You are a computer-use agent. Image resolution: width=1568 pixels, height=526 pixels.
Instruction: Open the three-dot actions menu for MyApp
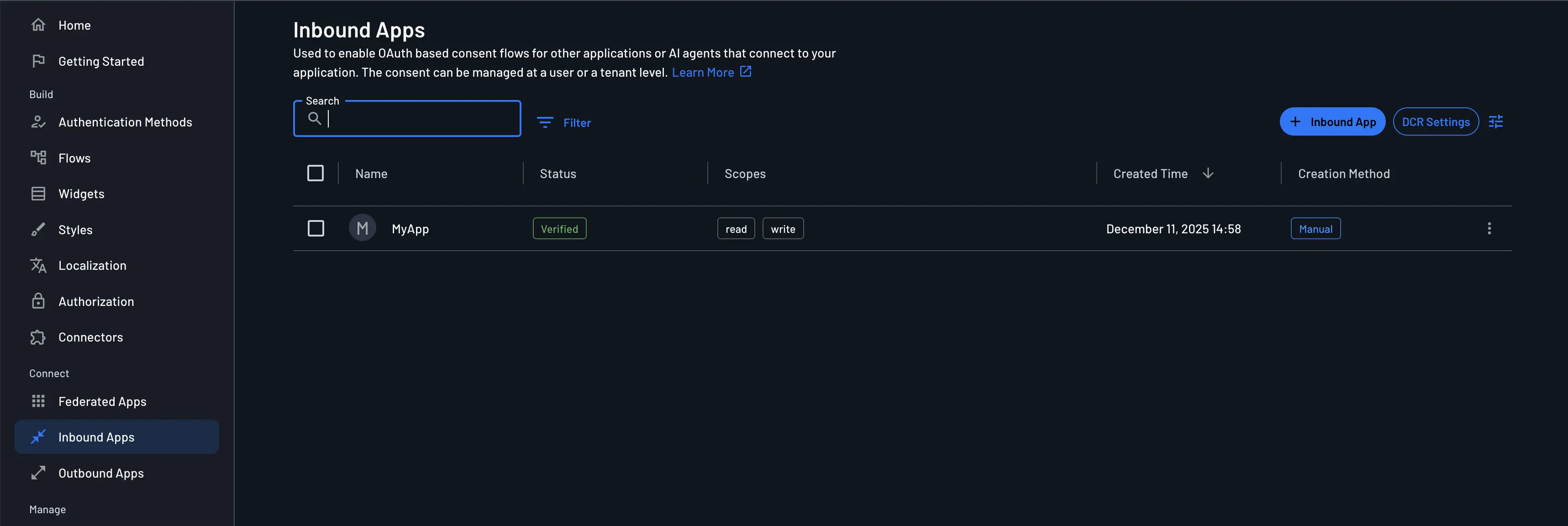click(1489, 228)
